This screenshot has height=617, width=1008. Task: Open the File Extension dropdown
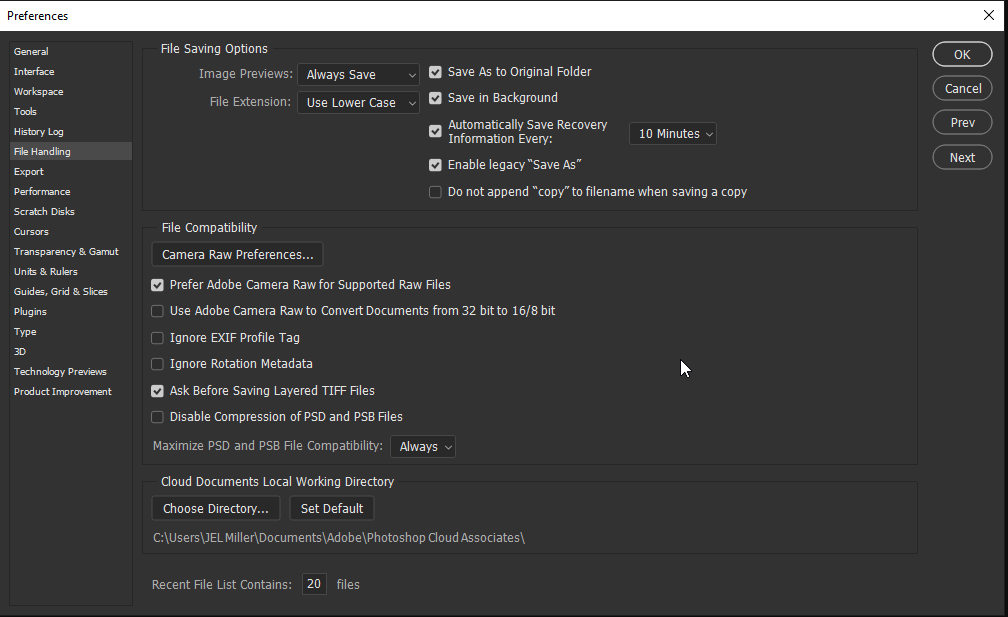click(358, 102)
